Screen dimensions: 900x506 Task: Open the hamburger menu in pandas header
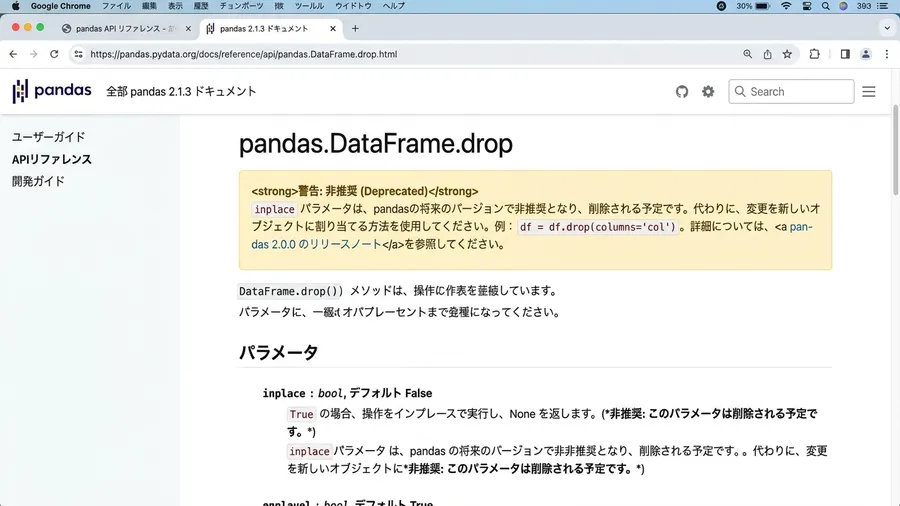click(868, 92)
